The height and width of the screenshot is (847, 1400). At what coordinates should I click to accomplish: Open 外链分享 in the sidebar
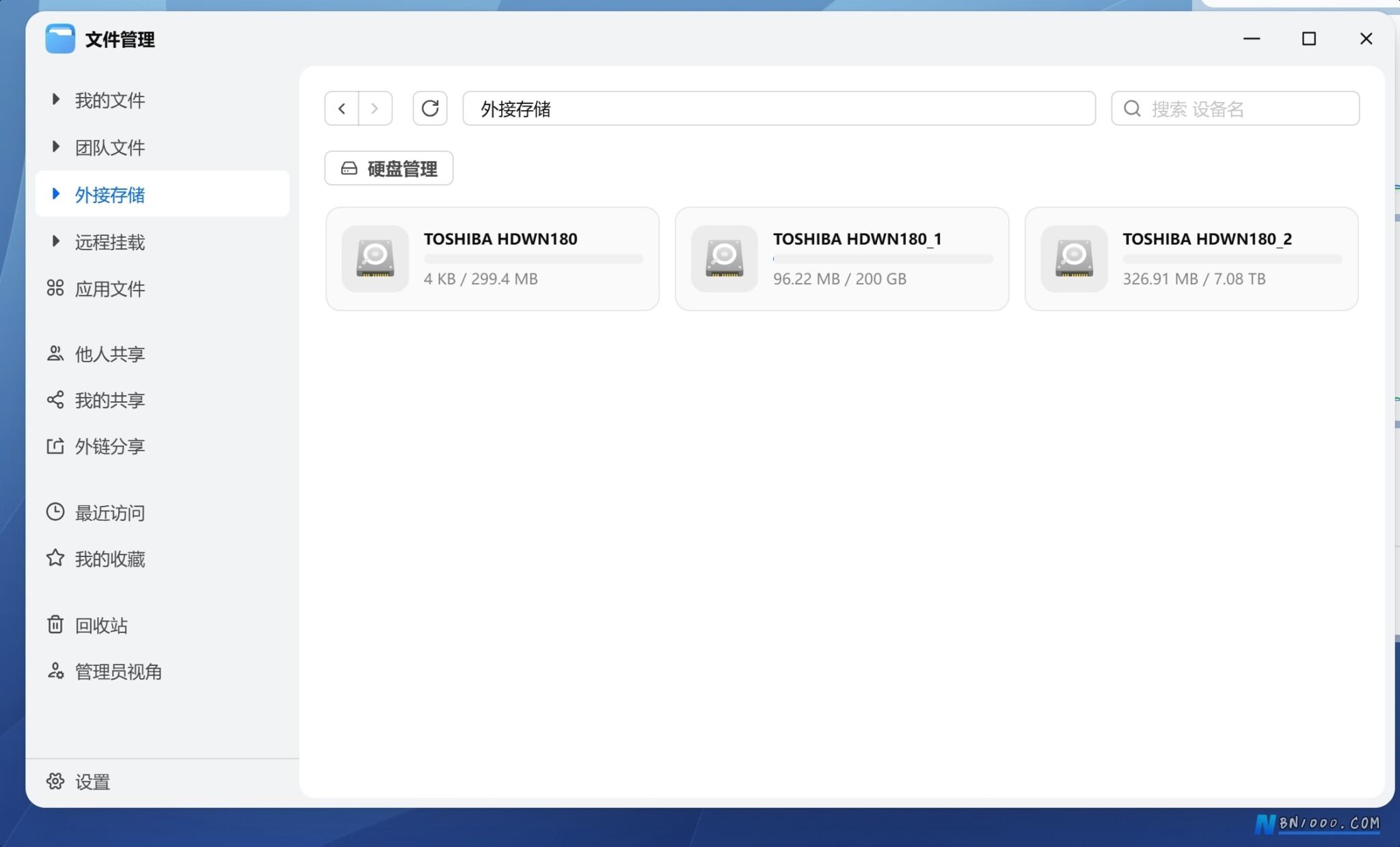163,447
